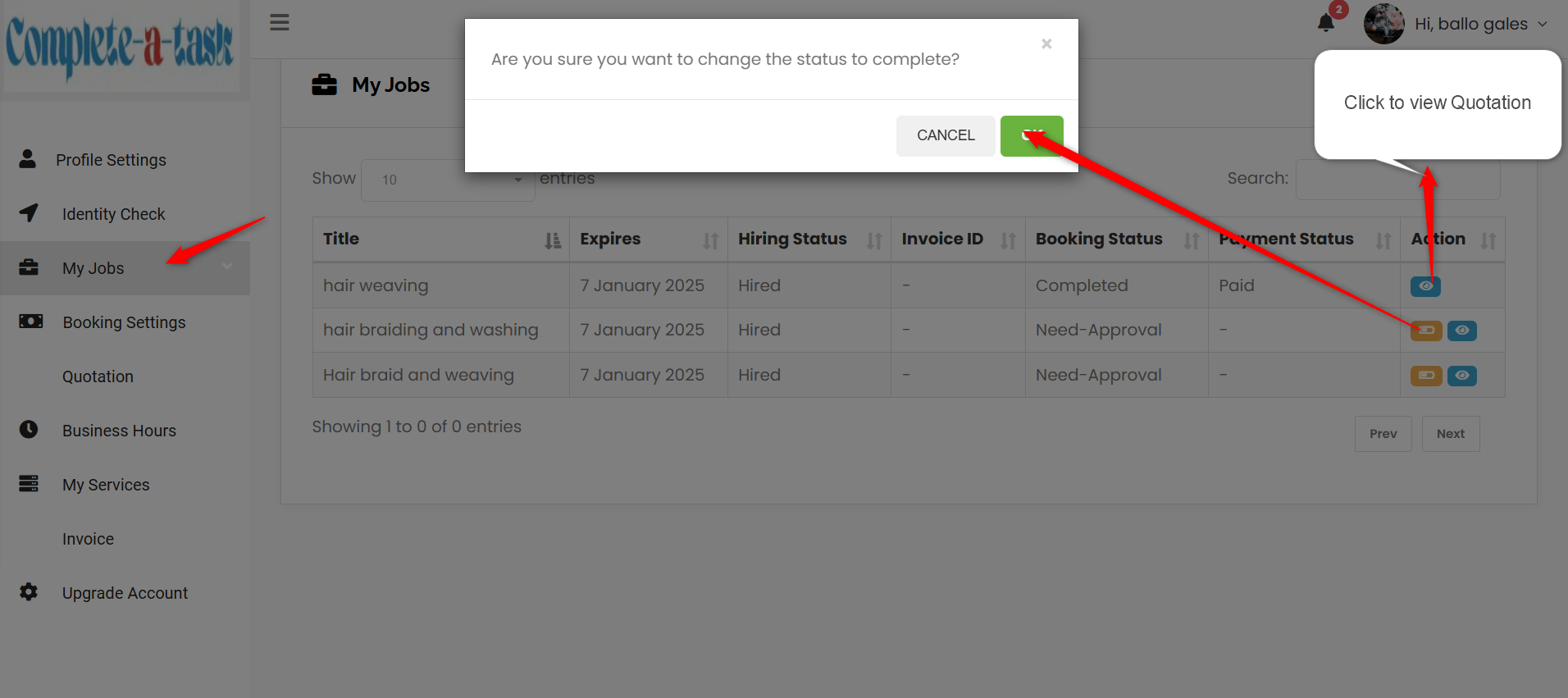This screenshot has width=1568, height=698.
Task: Expand the My Jobs sidebar chevron
Action: pyautogui.click(x=227, y=267)
